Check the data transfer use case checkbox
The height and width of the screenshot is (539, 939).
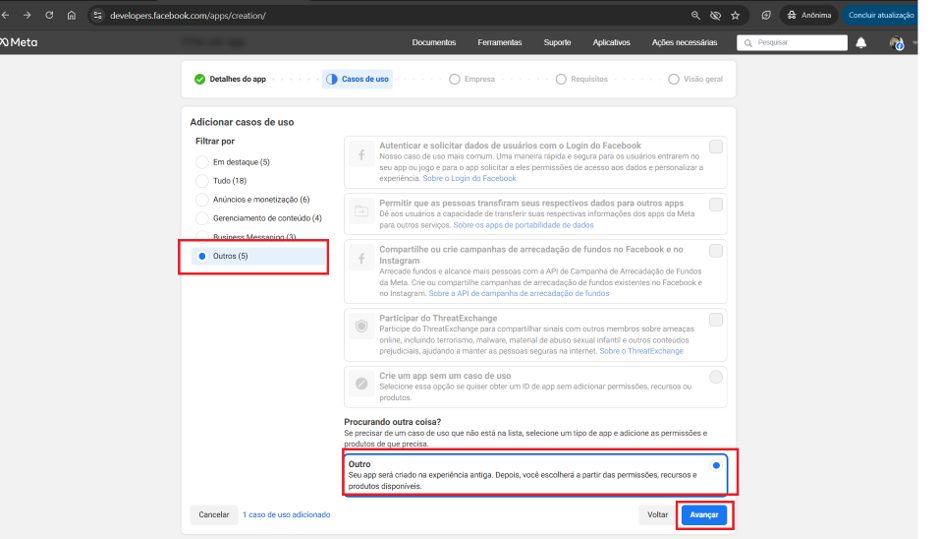pyautogui.click(x=716, y=205)
